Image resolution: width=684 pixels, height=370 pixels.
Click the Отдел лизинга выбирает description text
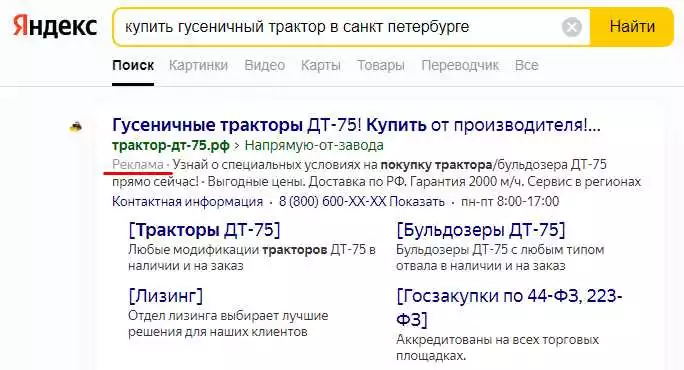[x=228, y=324]
